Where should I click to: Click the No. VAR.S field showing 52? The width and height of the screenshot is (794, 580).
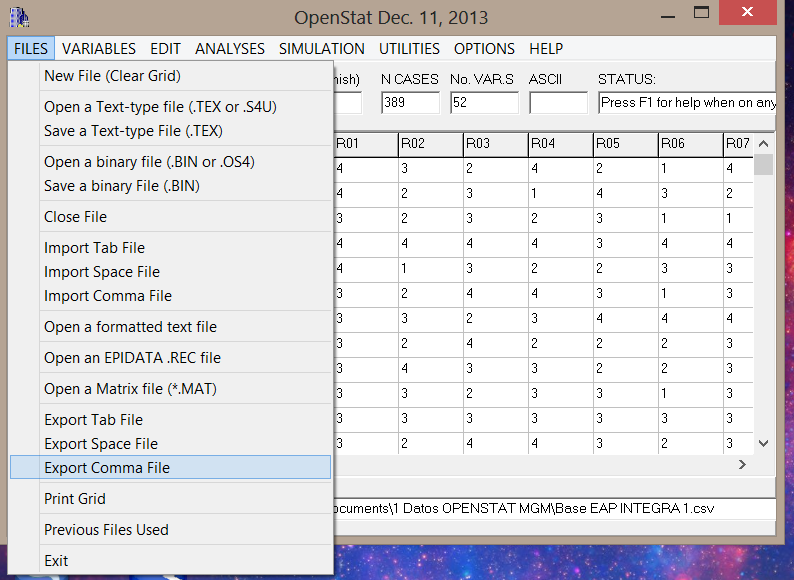[x=484, y=103]
